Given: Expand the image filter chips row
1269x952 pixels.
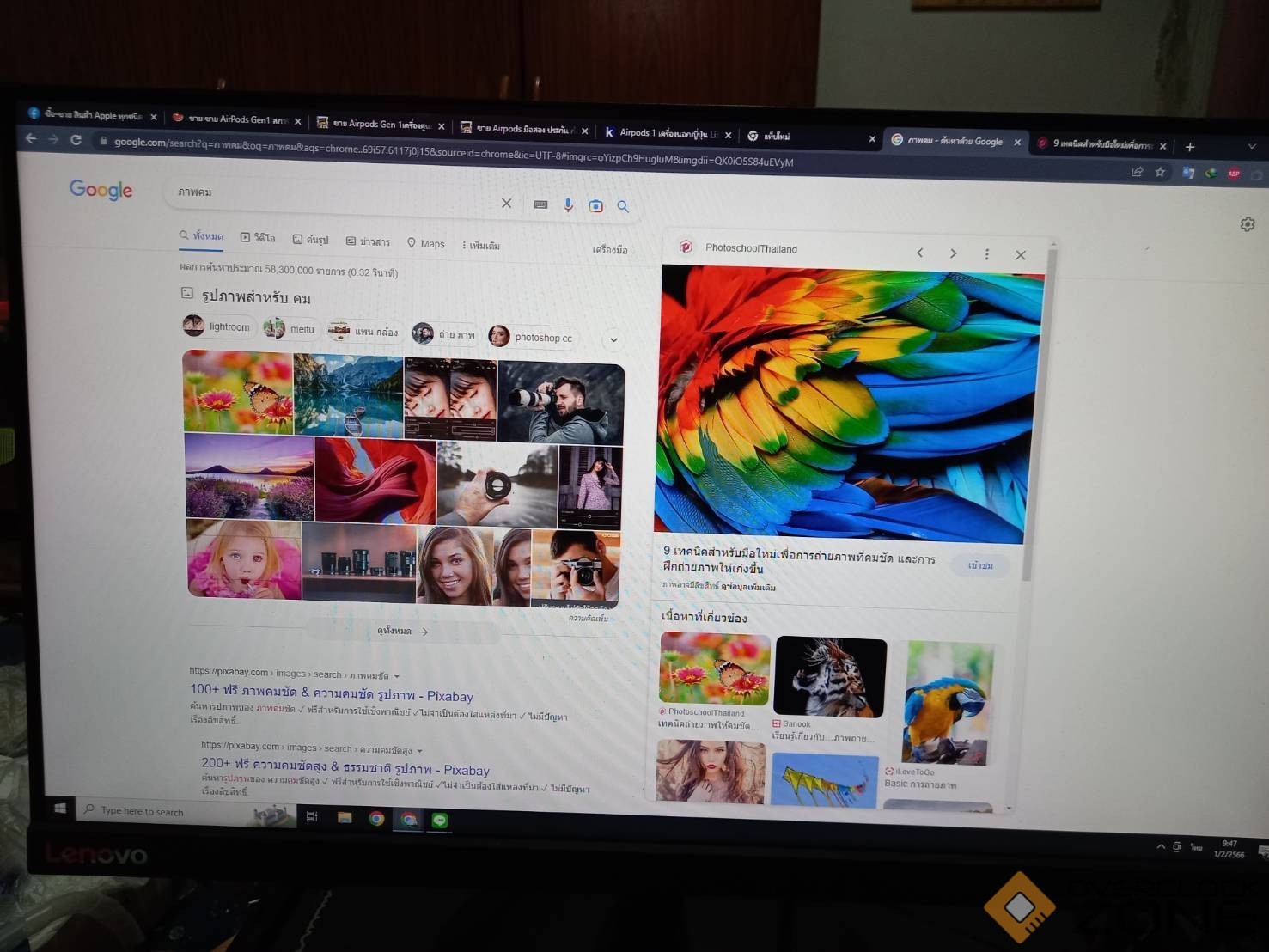Looking at the screenshot, I should click(613, 339).
